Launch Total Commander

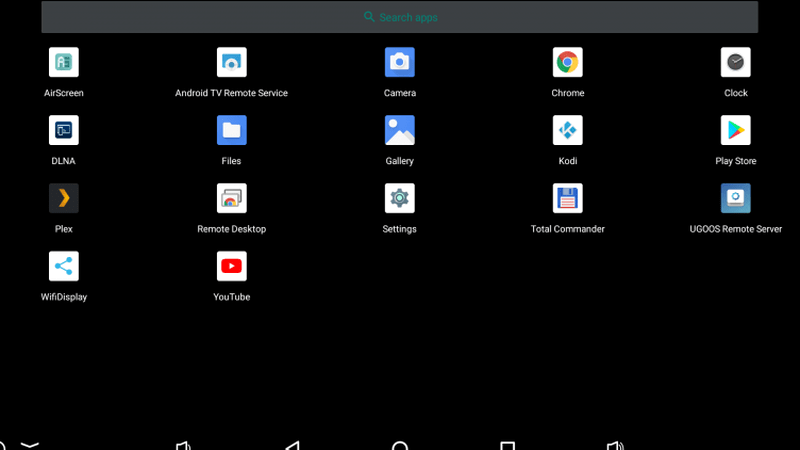point(567,198)
